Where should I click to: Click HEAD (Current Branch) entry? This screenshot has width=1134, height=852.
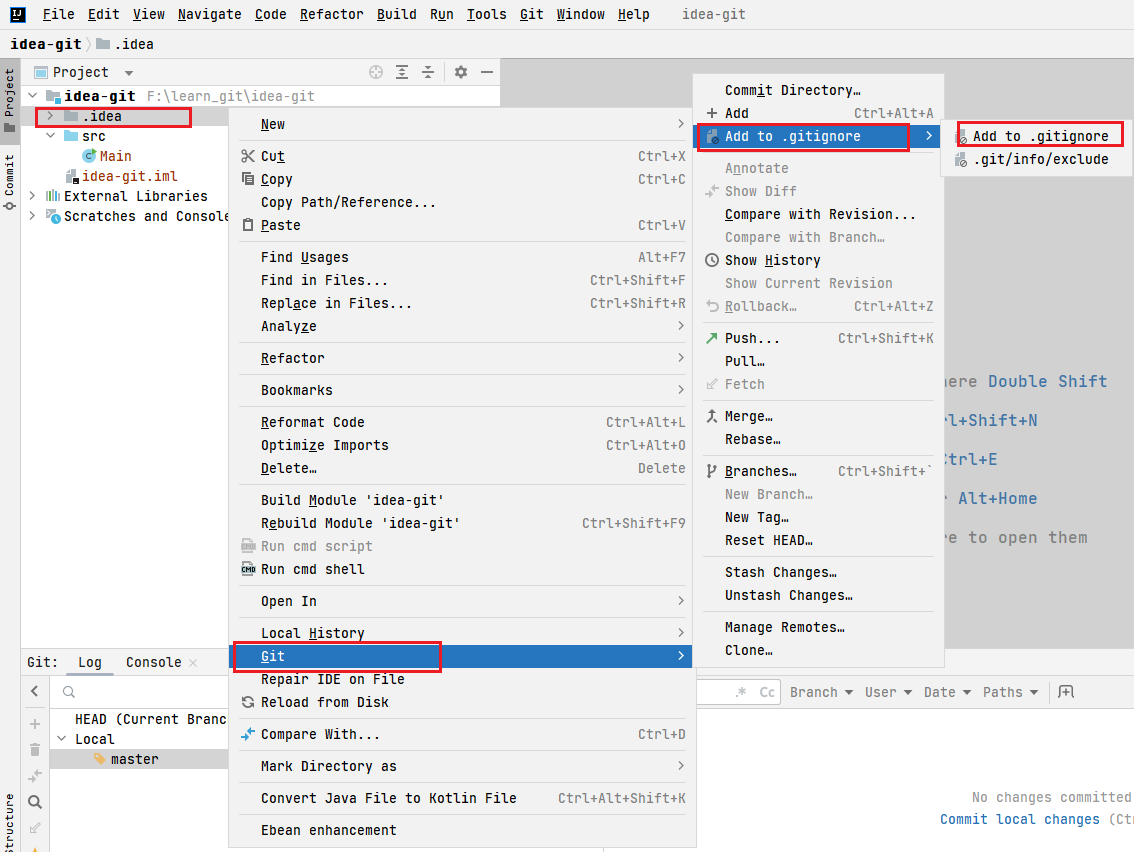point(150,719)
